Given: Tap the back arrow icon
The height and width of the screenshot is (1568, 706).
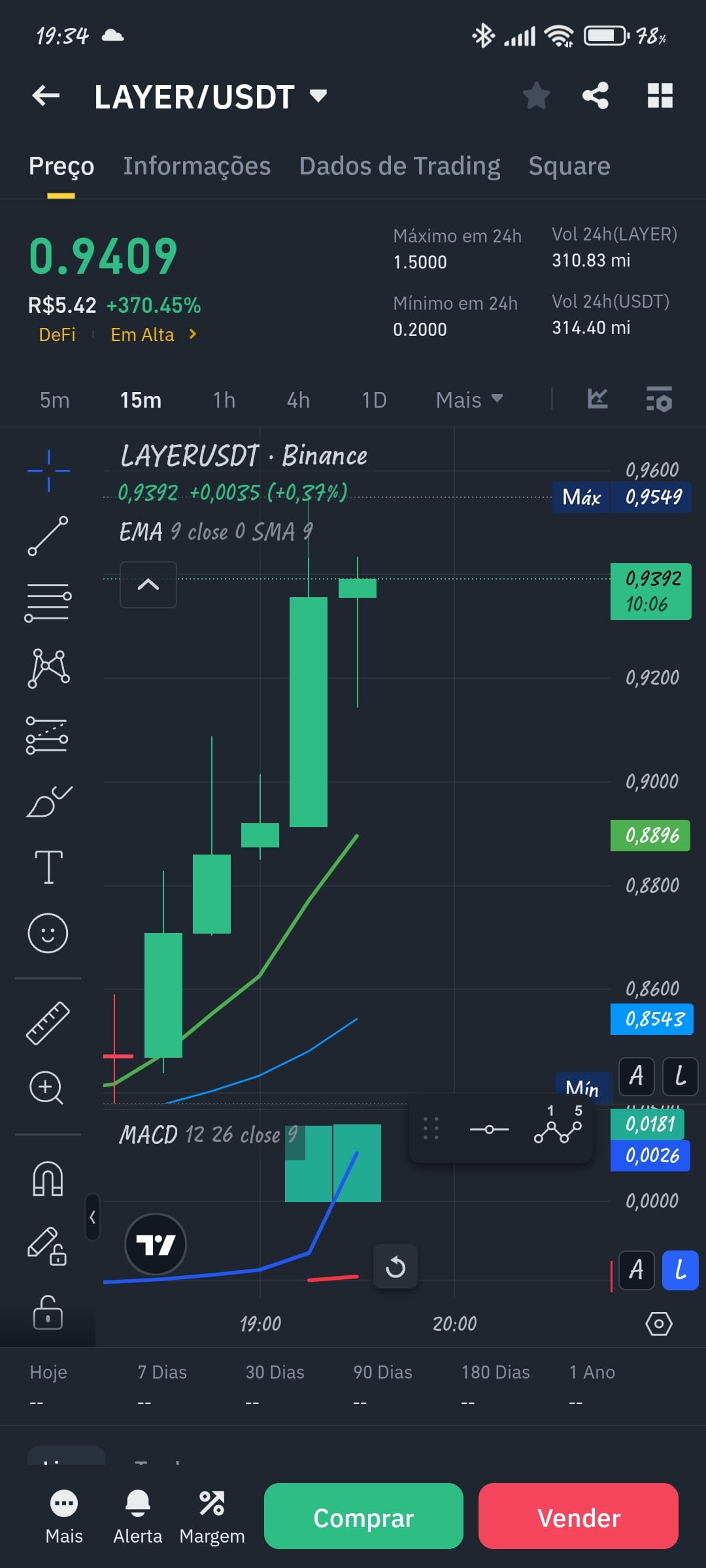Looking at the screenshot, I should (x=46, y=96).
